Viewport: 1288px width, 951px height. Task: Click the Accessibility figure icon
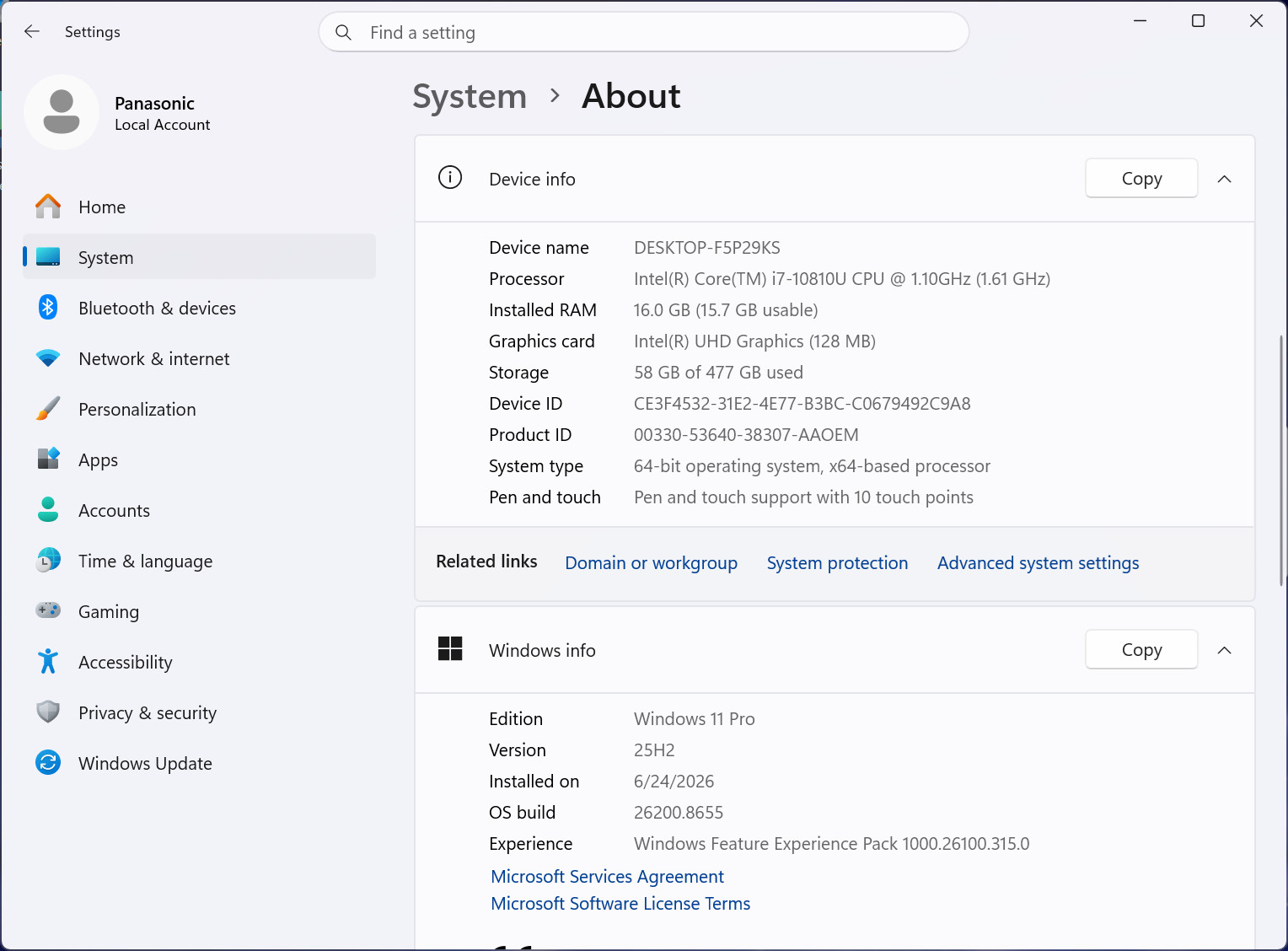(48, 662)
